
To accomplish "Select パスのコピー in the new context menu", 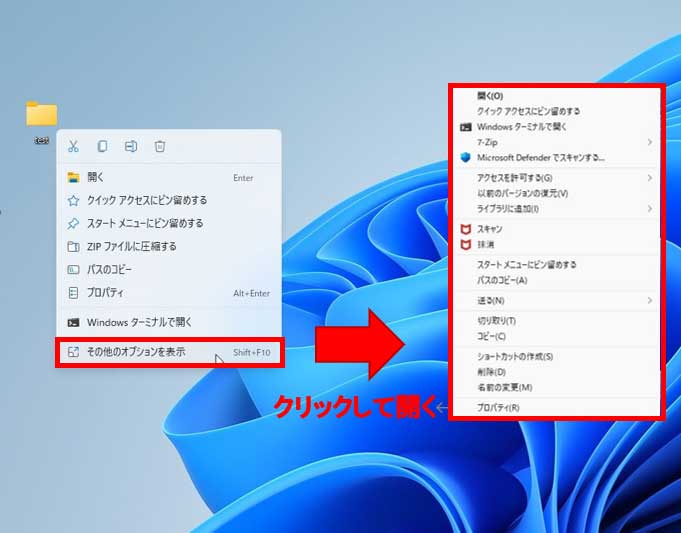I will click(x=109, y=269).
